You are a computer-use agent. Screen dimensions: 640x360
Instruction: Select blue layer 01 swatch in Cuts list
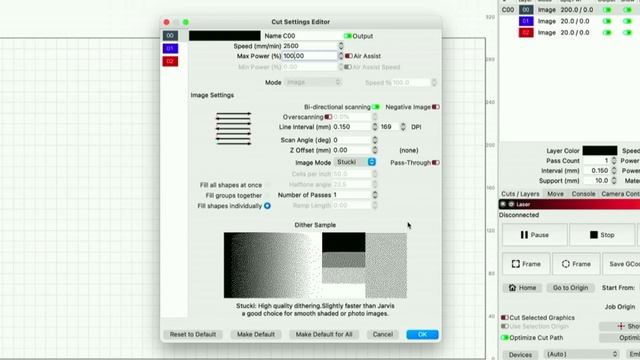[x=526, y=21]
